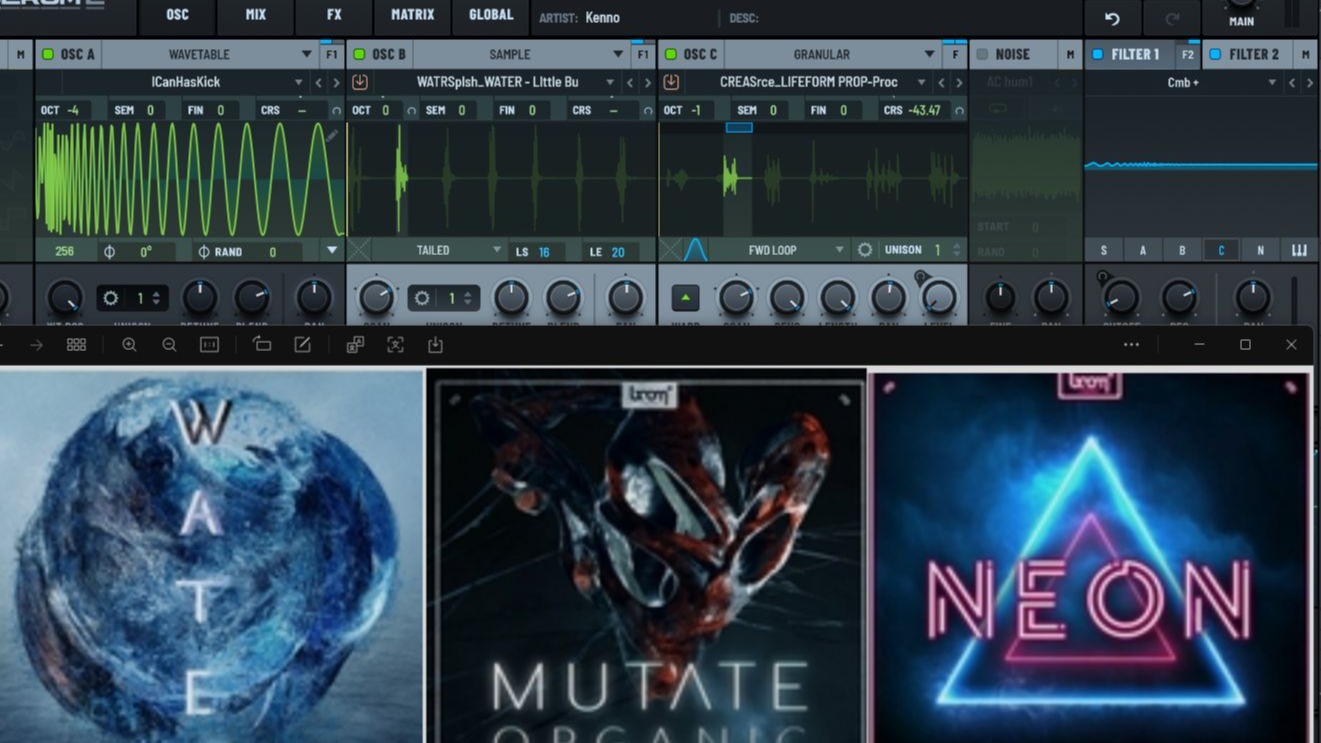
Task: Click the OSC A WT POS knob
Action: [66, 297]
